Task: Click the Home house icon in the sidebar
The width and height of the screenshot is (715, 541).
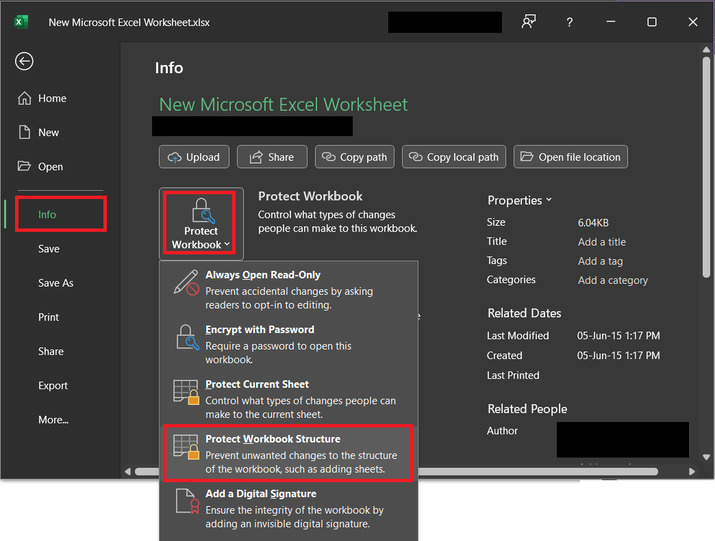Action: pos(24,98)
